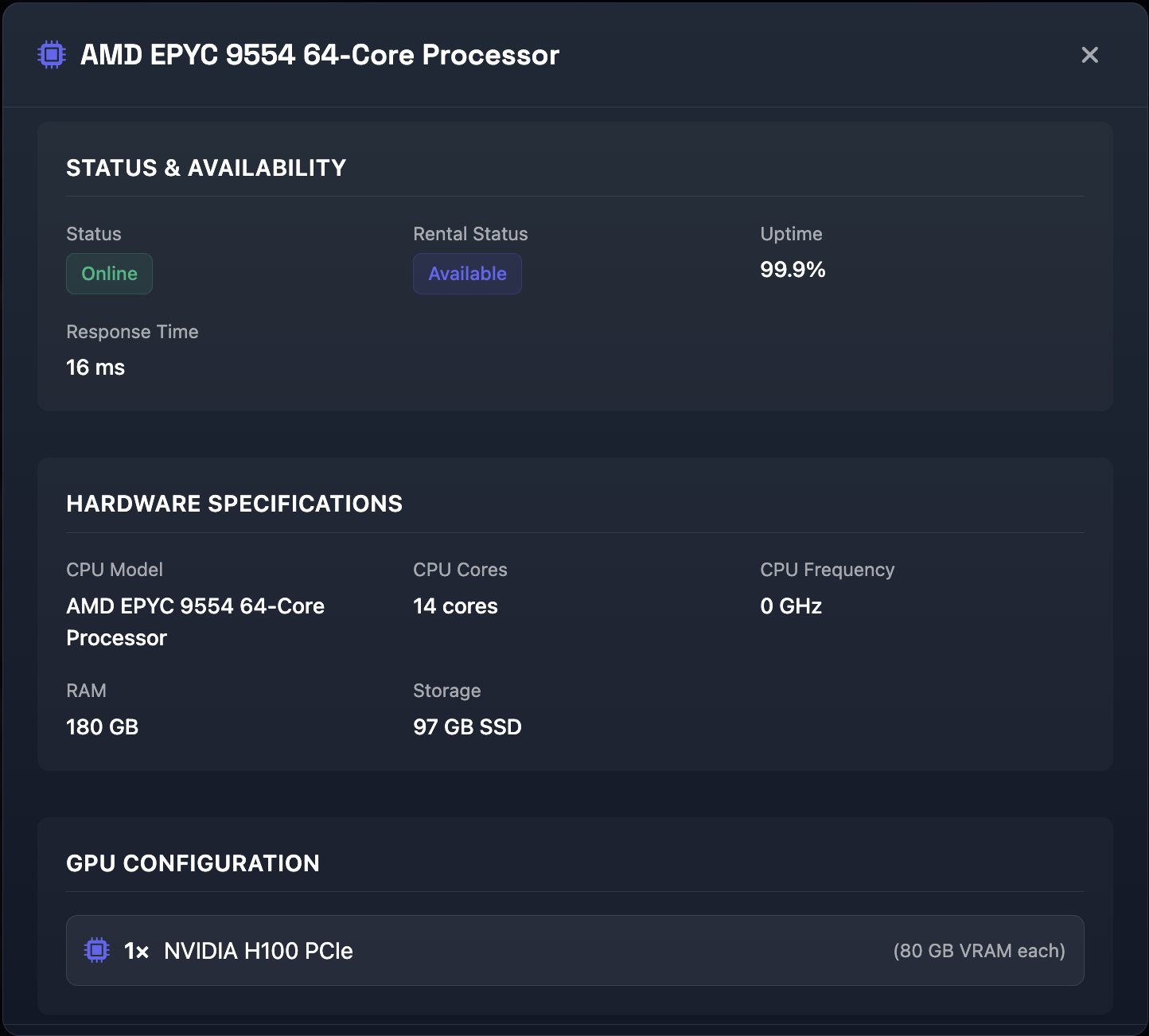Click the 14 cores CPU value
Image resolution: width=1149 pixels, height=1036 pixels.
pos(455,606)
